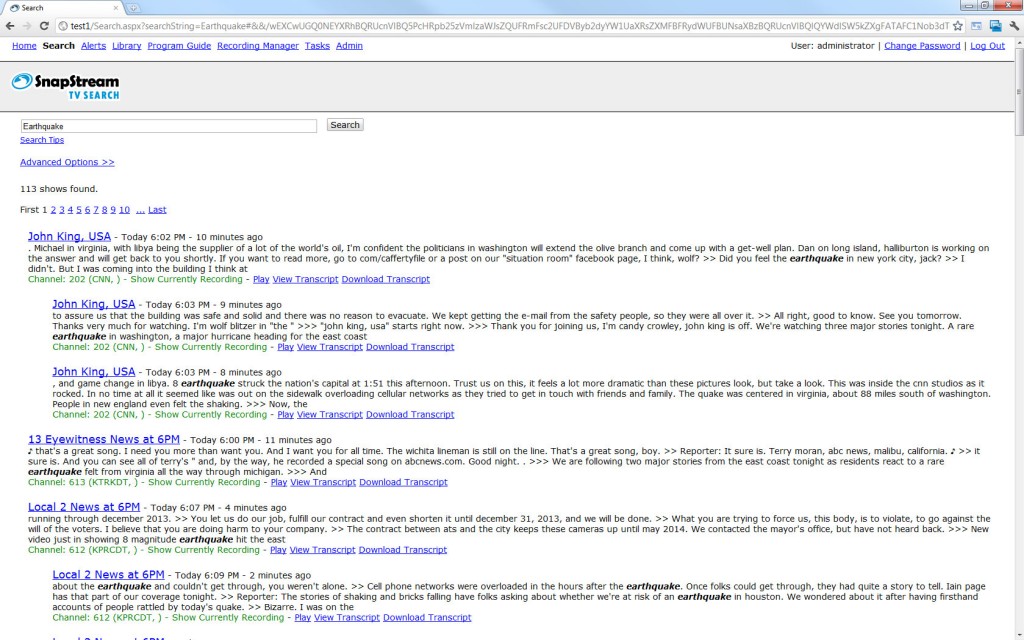Open the Search Tips link
The height and width of the screenshot is (640, 1024).
(42, 140)
